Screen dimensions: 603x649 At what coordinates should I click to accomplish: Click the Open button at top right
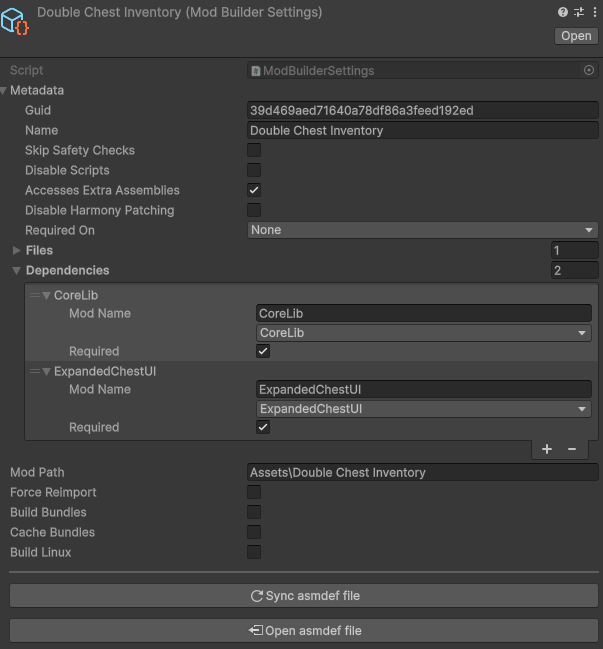pos(576,36)
